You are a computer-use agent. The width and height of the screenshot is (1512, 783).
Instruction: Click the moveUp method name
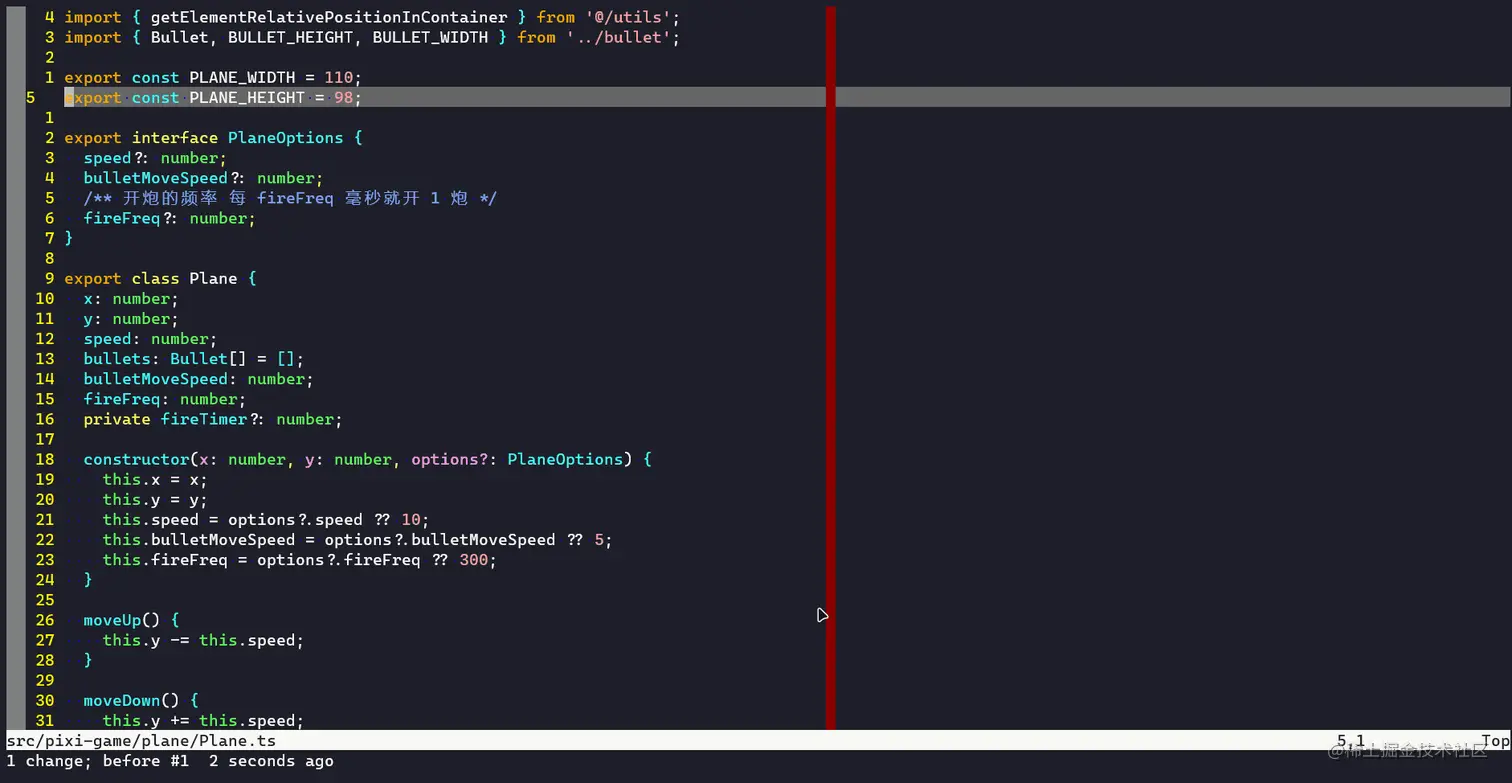pos(112,620)
